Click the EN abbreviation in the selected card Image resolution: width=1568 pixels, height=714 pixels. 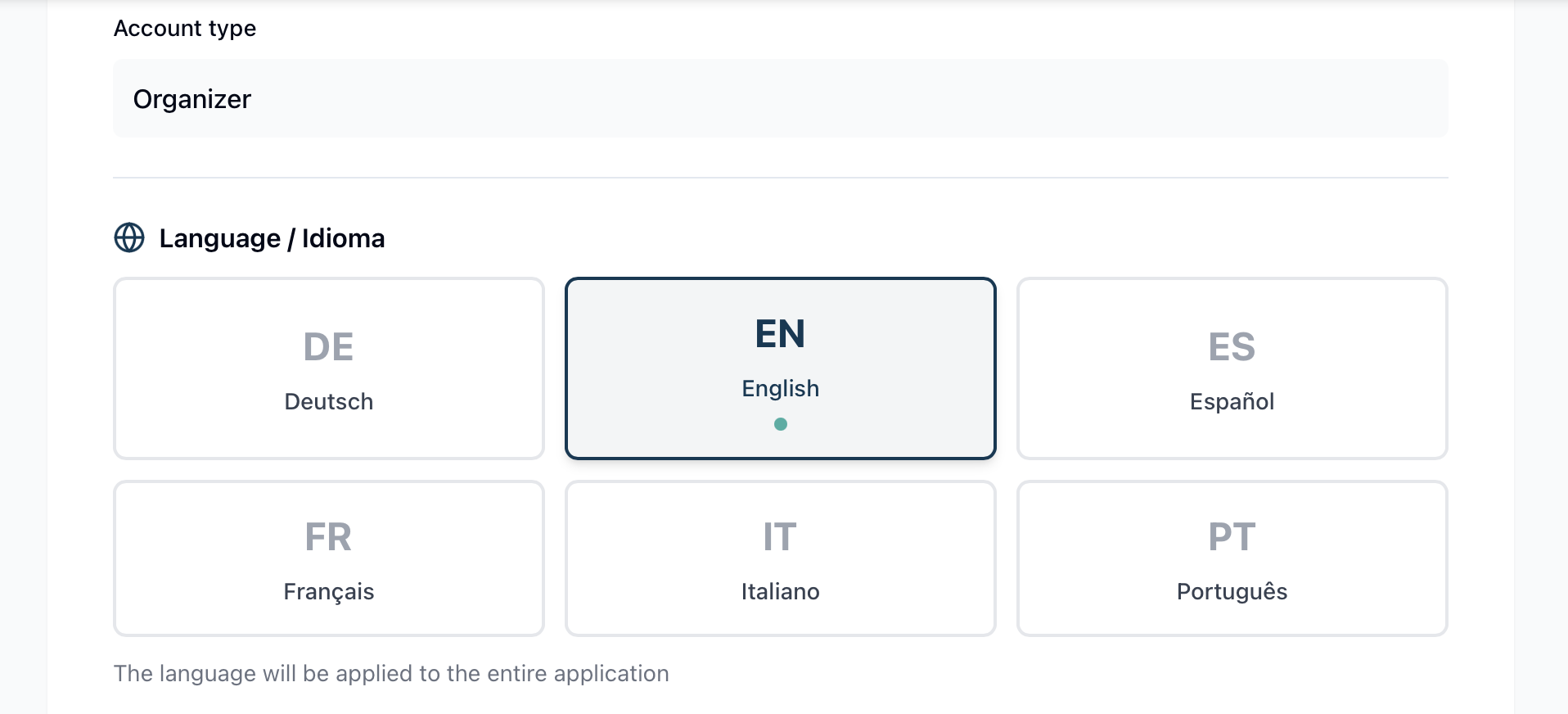point(780,332)
